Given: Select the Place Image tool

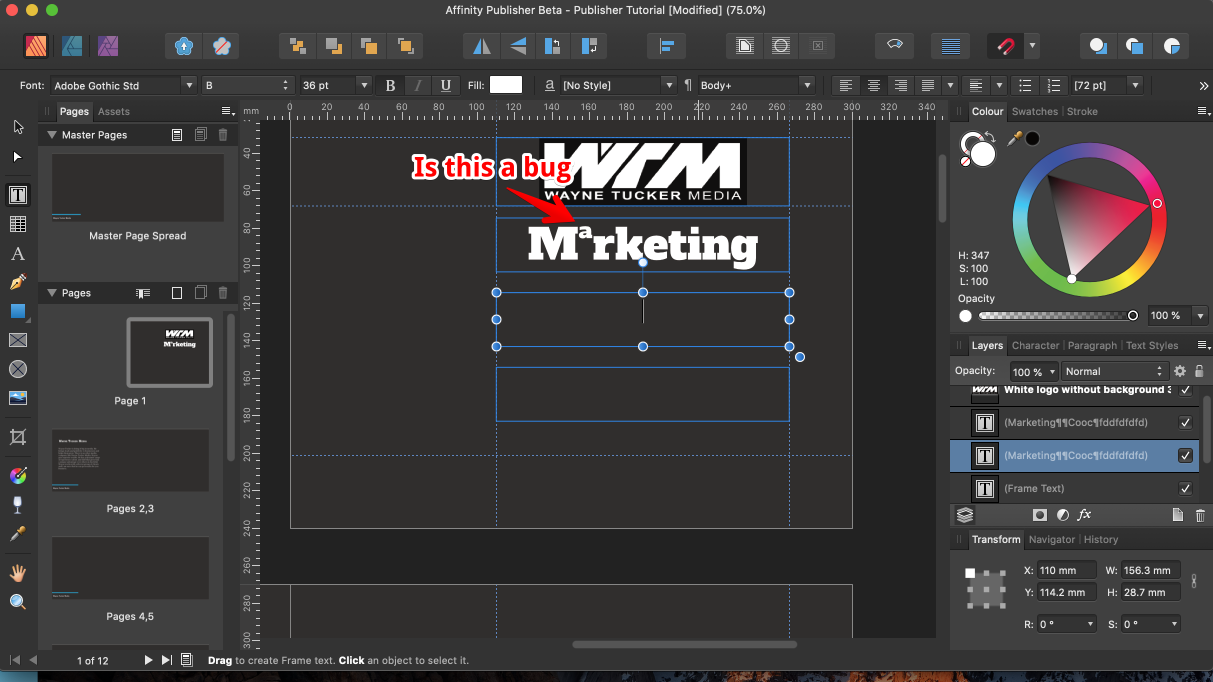Looking at the screenshot, I should tap(18, 398).
